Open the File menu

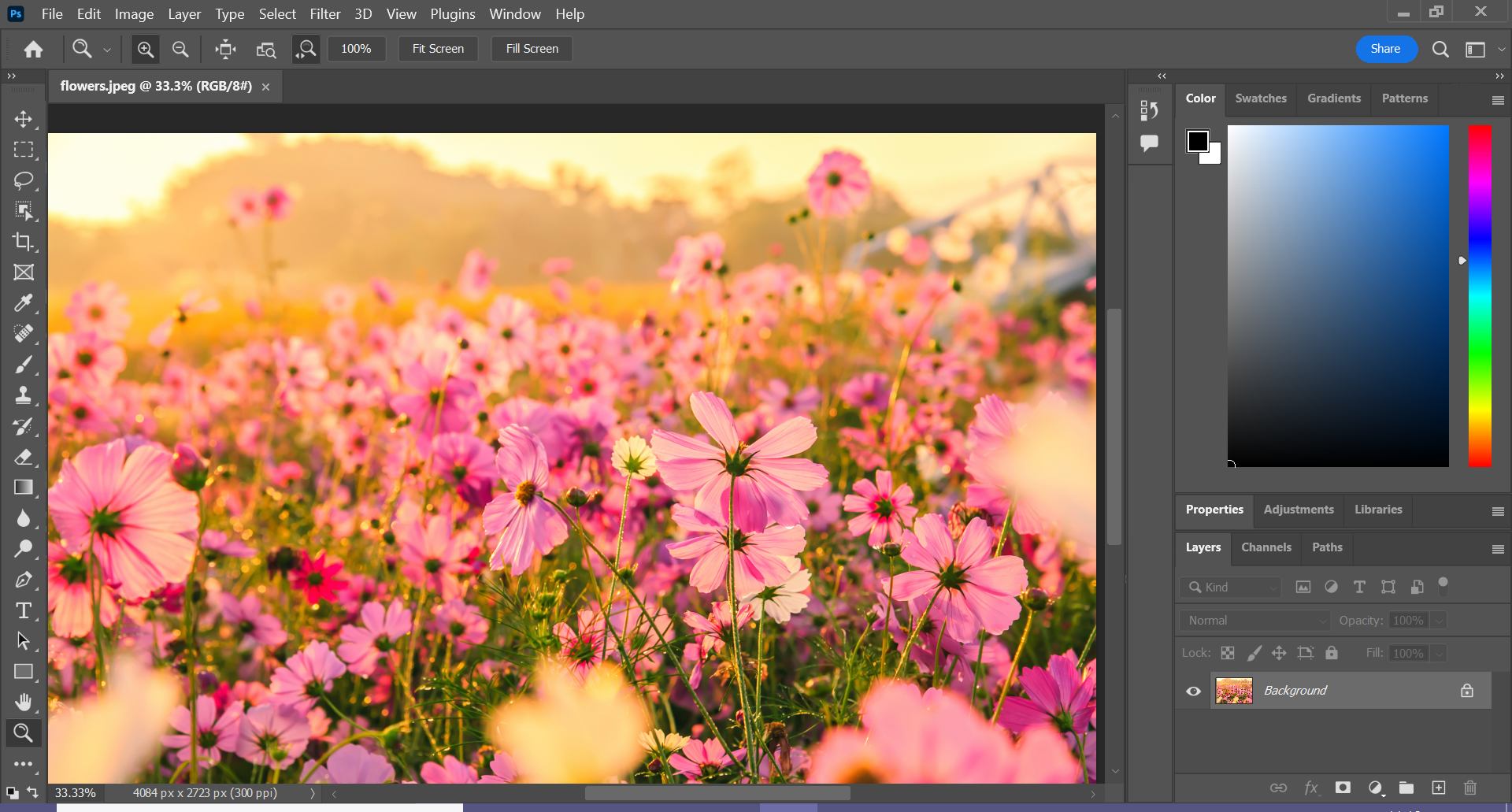pyautogui.click(x=52, y=14)
